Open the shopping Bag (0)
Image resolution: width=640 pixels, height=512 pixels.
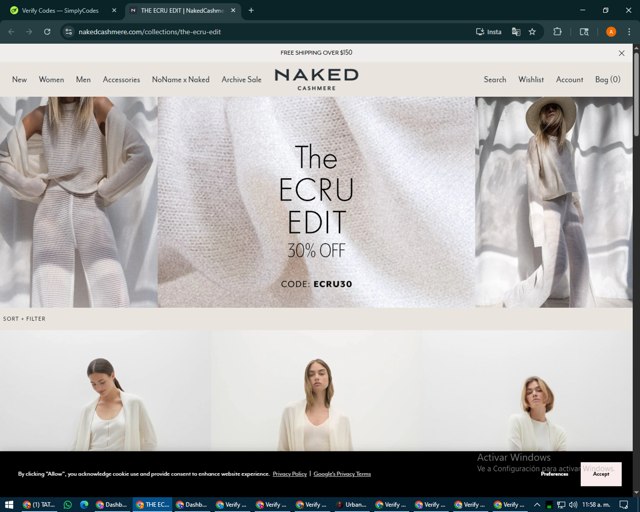(608, 80)
